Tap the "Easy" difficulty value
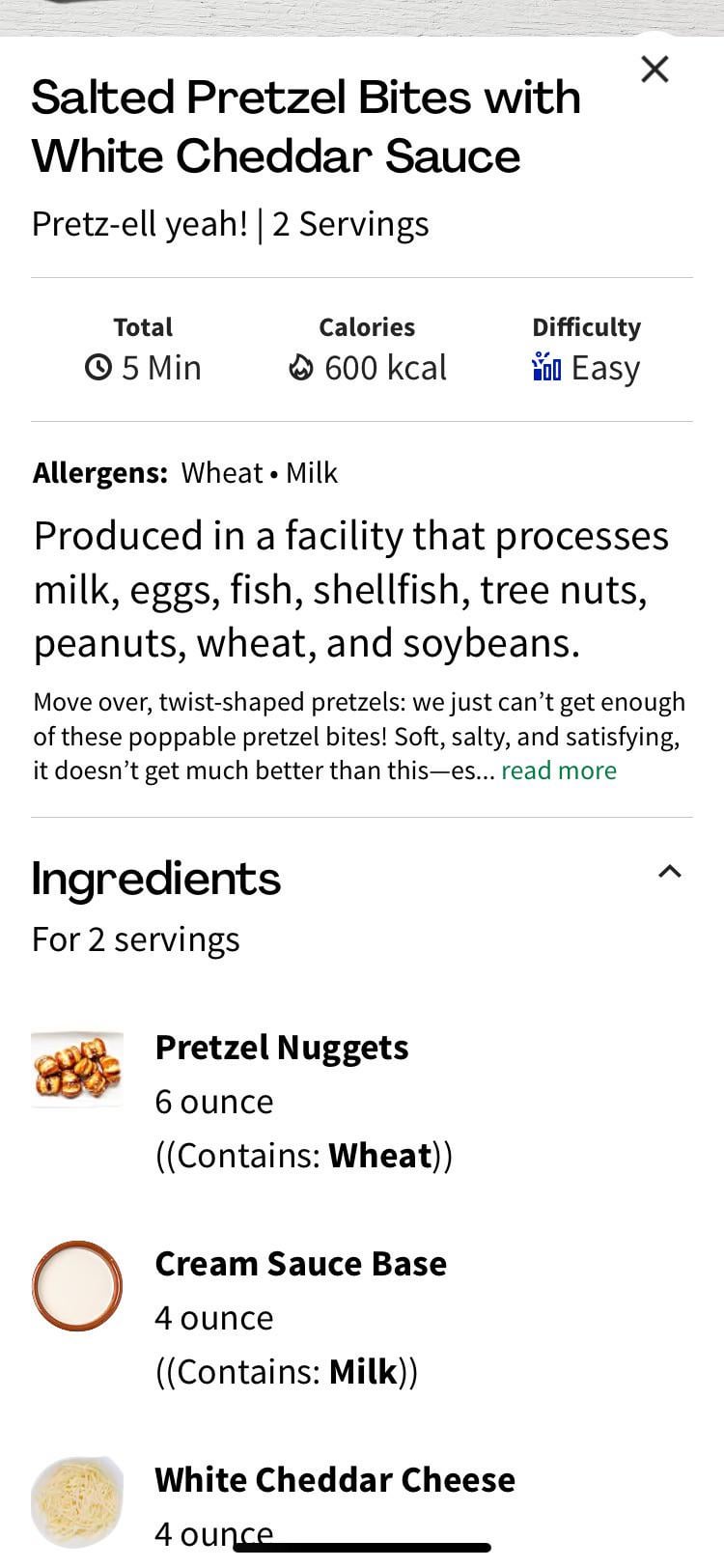Screen dimensions: 724x1568 [605, 368]
